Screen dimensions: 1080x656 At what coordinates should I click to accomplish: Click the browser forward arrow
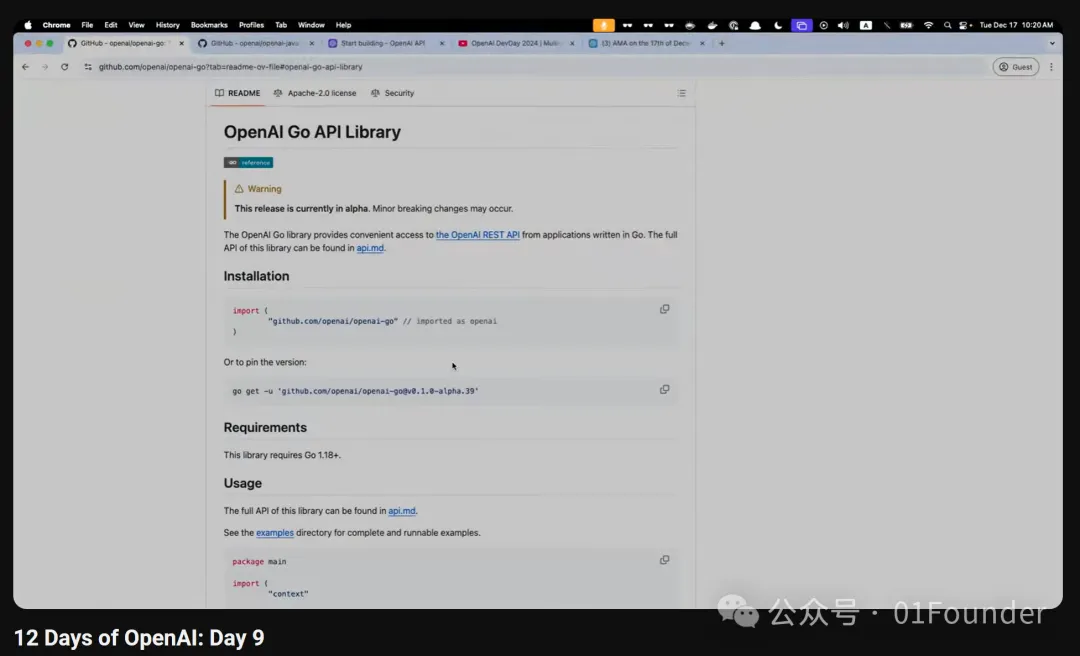[45, 67]
